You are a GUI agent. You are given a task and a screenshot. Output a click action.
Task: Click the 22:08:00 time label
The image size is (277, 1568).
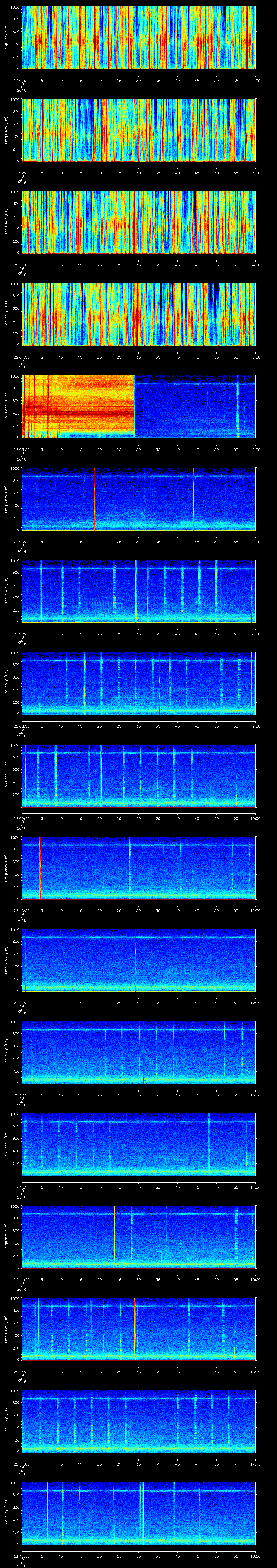21,726
